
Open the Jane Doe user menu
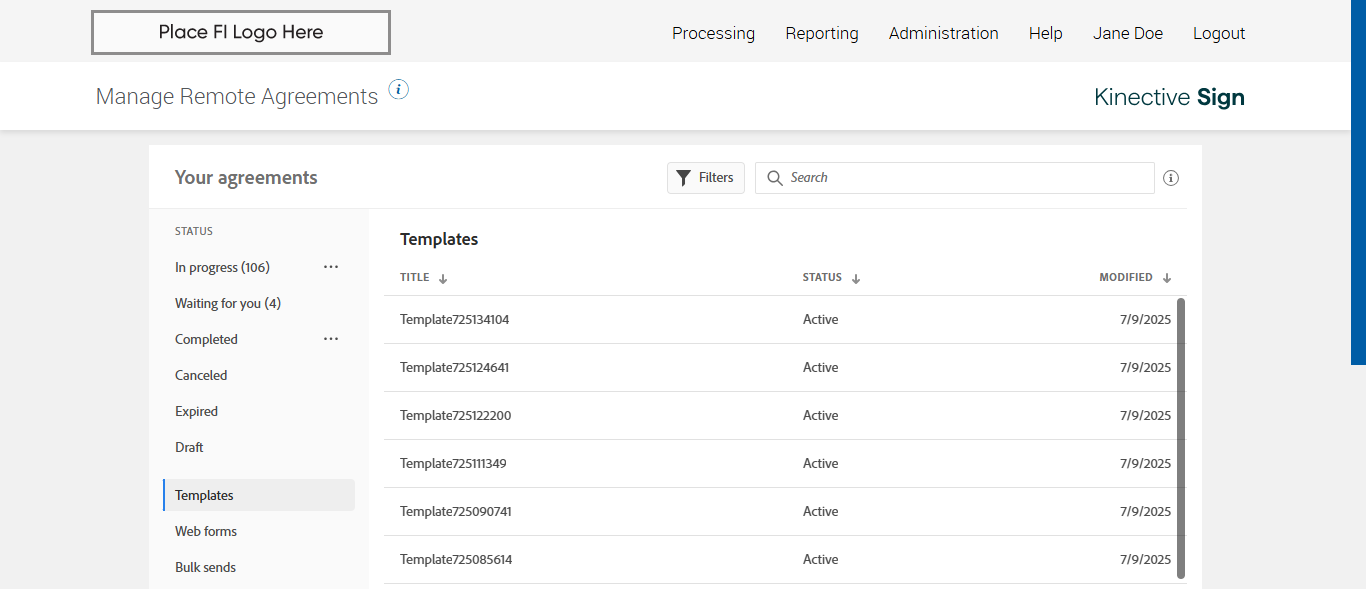click(x=1128, y=33)
